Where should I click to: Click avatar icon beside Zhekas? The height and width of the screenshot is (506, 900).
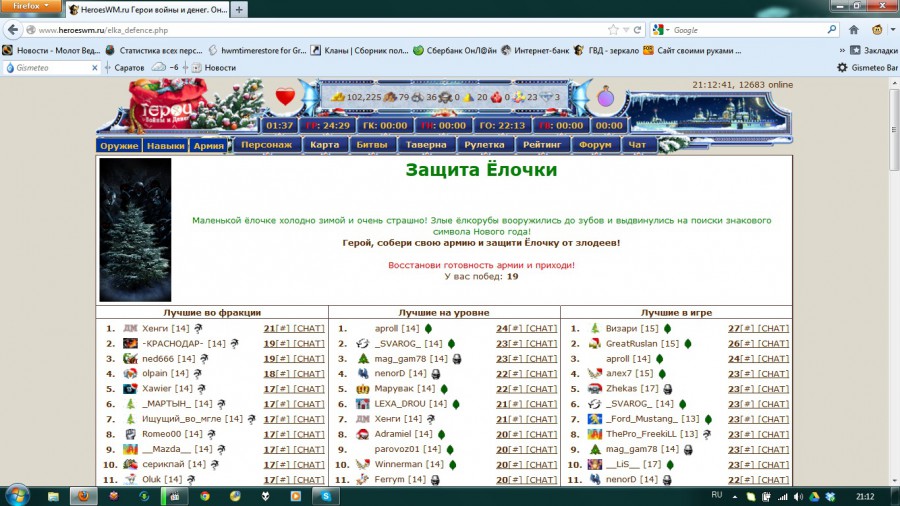pyautogui.click(x=595, y=389)
